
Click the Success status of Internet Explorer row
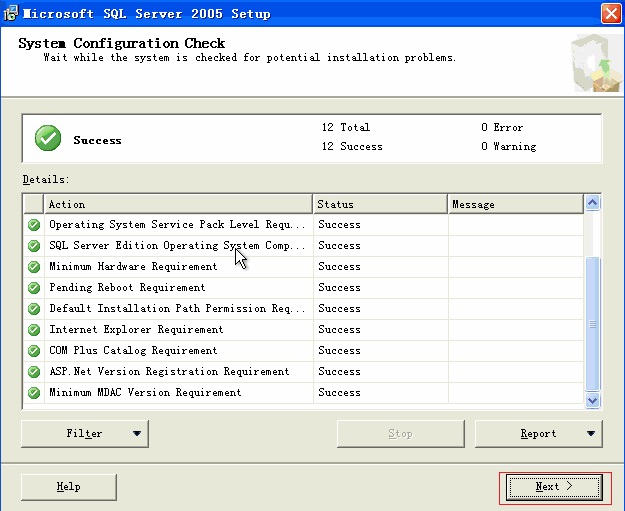[339, 330]
